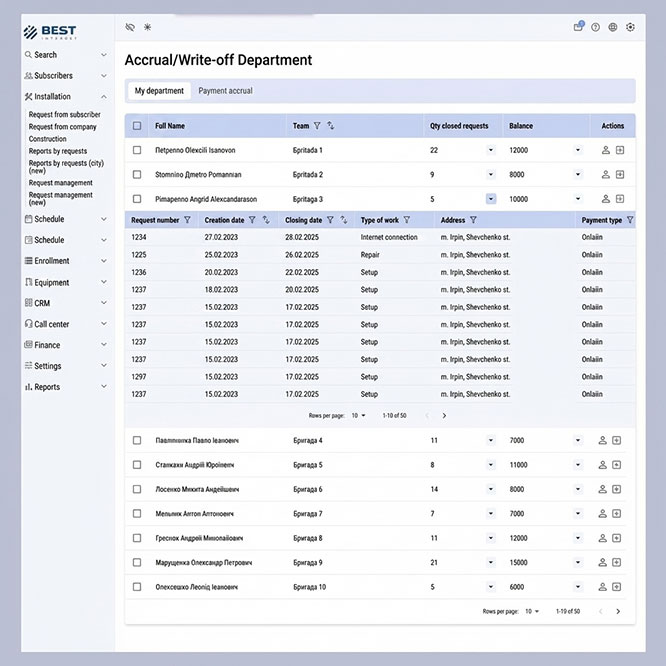Viewport: 666px width, 666px height.
Task: Go to Reports by requests link
Action: click(58, 151)
